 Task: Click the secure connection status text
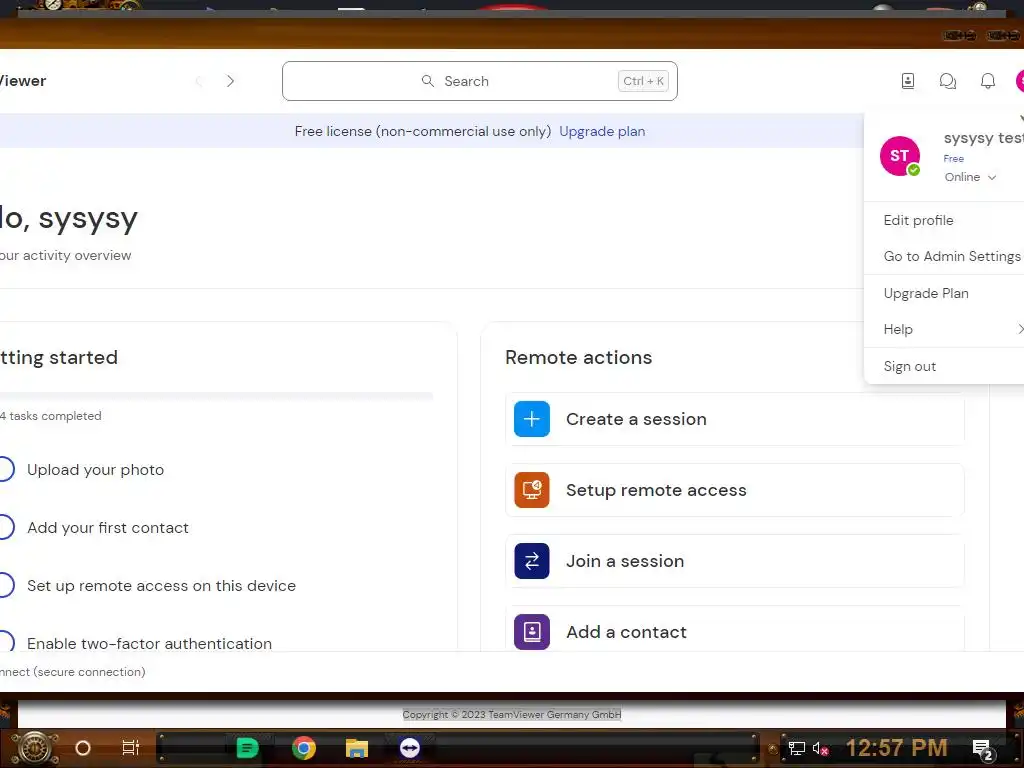(72, 671)
